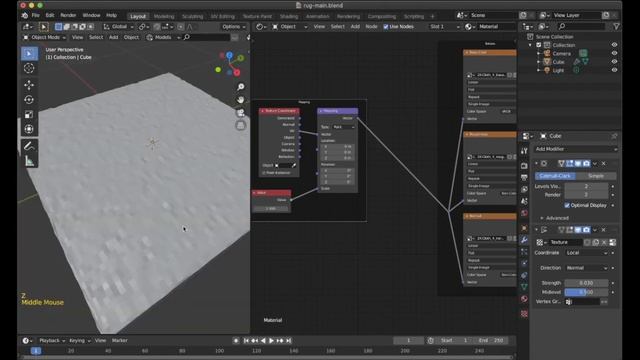This screenshot has width=640, height=360.
Task: Click the Snap magnet icon in header
Action: pos(157,27)
